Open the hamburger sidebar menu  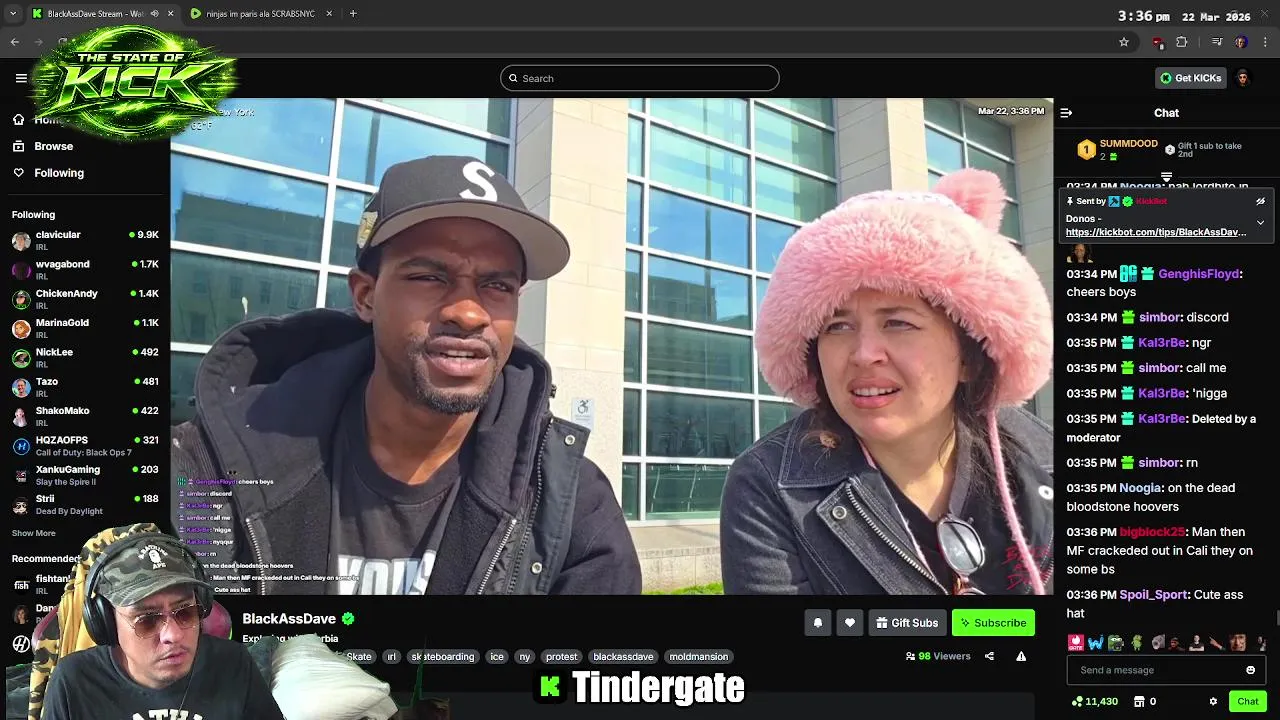pos(21,78)
